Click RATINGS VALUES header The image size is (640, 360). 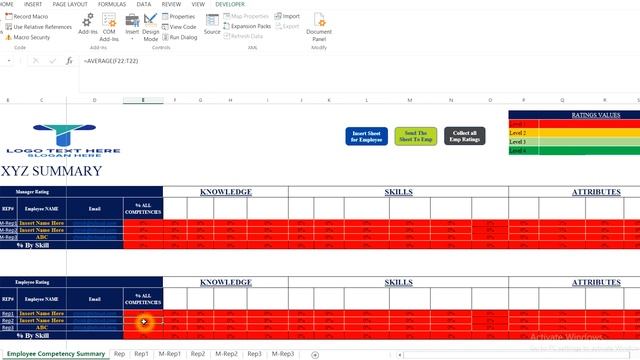pos(596,115)
